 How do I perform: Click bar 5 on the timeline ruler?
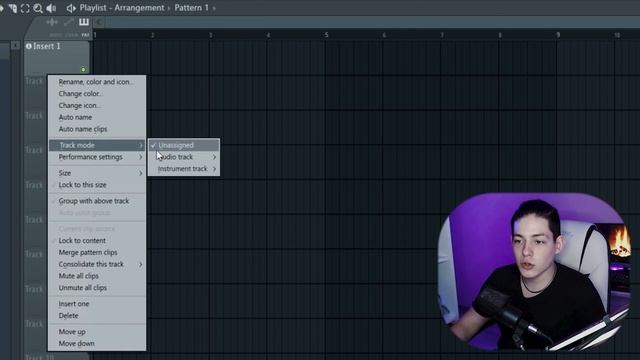[x=326, y=35]
